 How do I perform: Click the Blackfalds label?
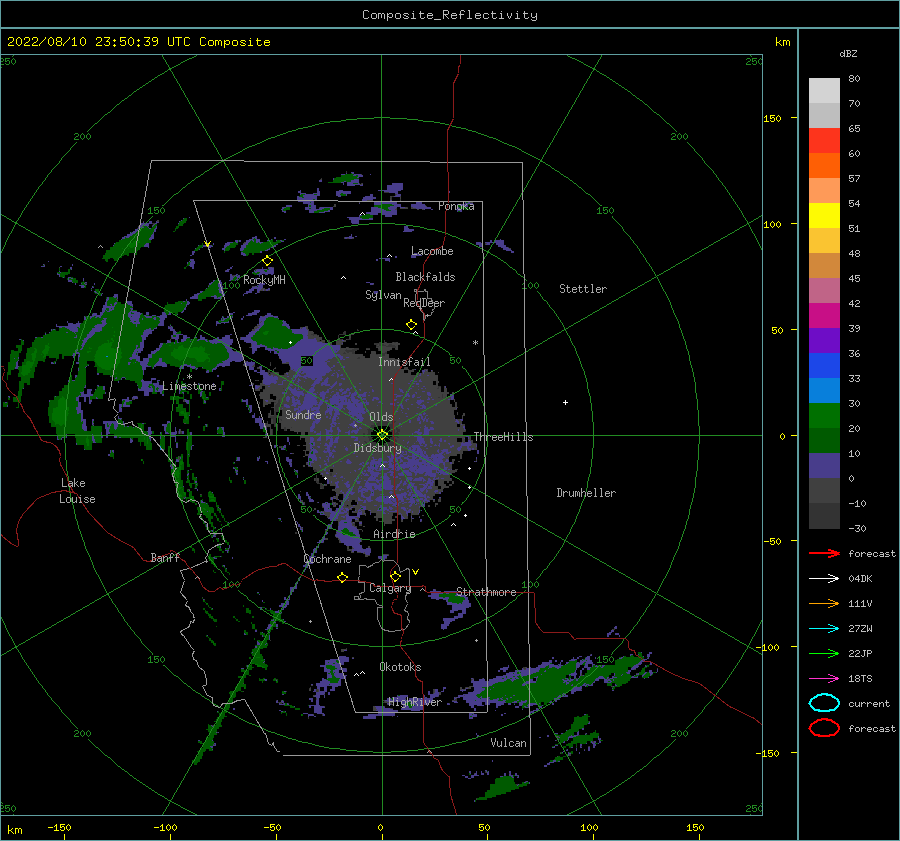[x=425, y=277]
